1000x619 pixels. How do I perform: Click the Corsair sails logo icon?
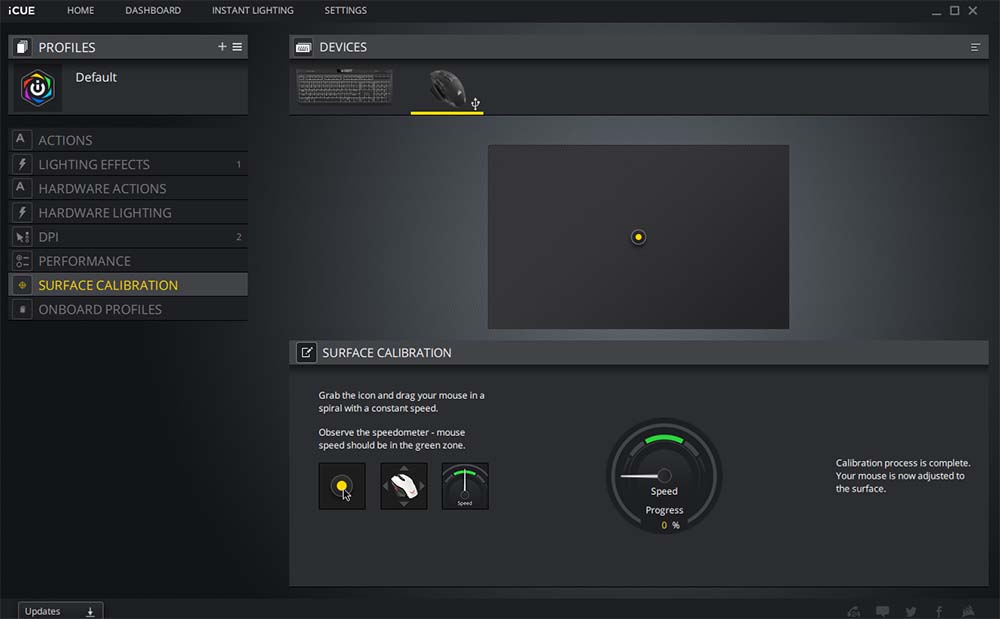[969, 611]
